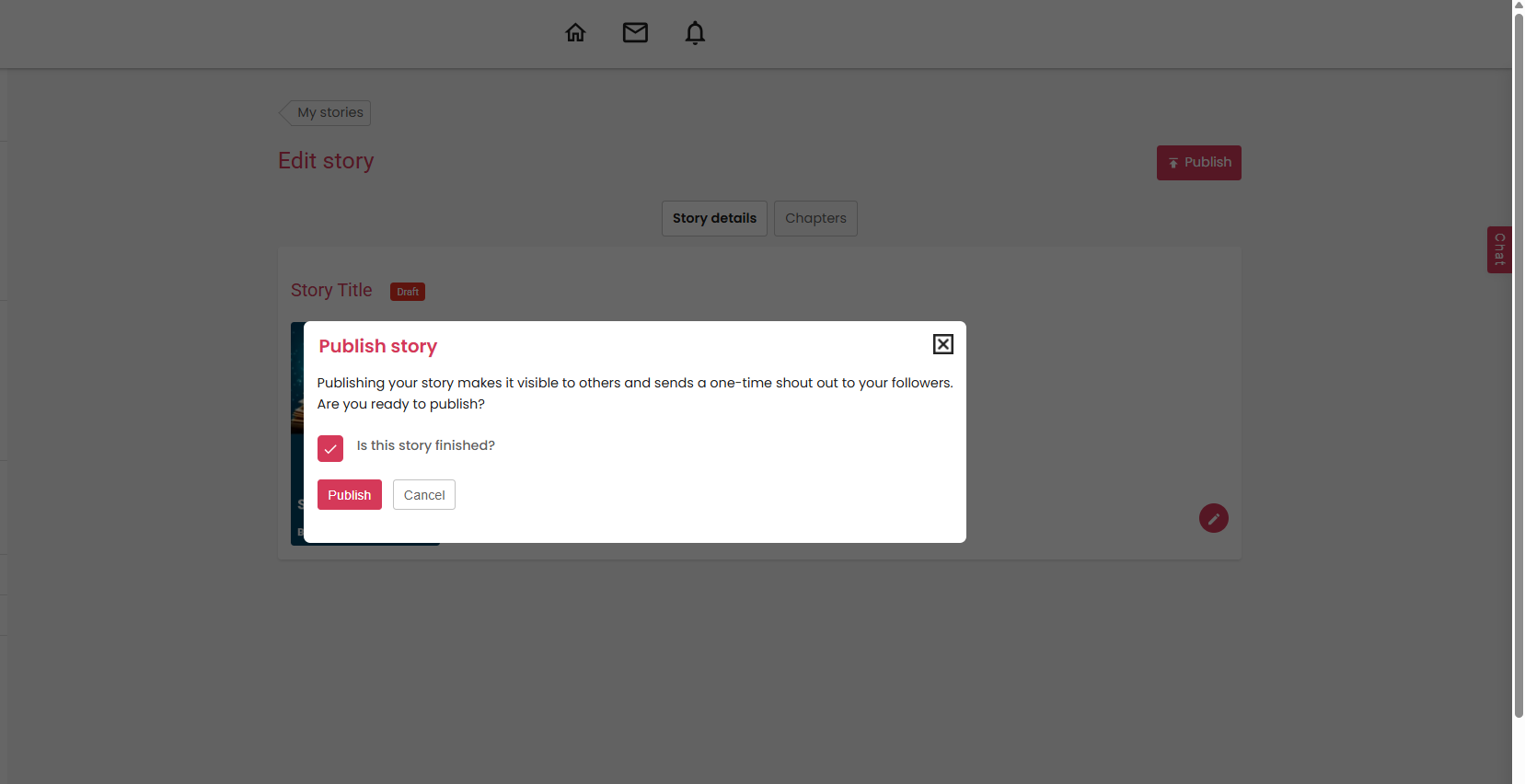This screenshot has width=1525, height=784.
Task: Go to the home page icon
Action: pos(575,33)
